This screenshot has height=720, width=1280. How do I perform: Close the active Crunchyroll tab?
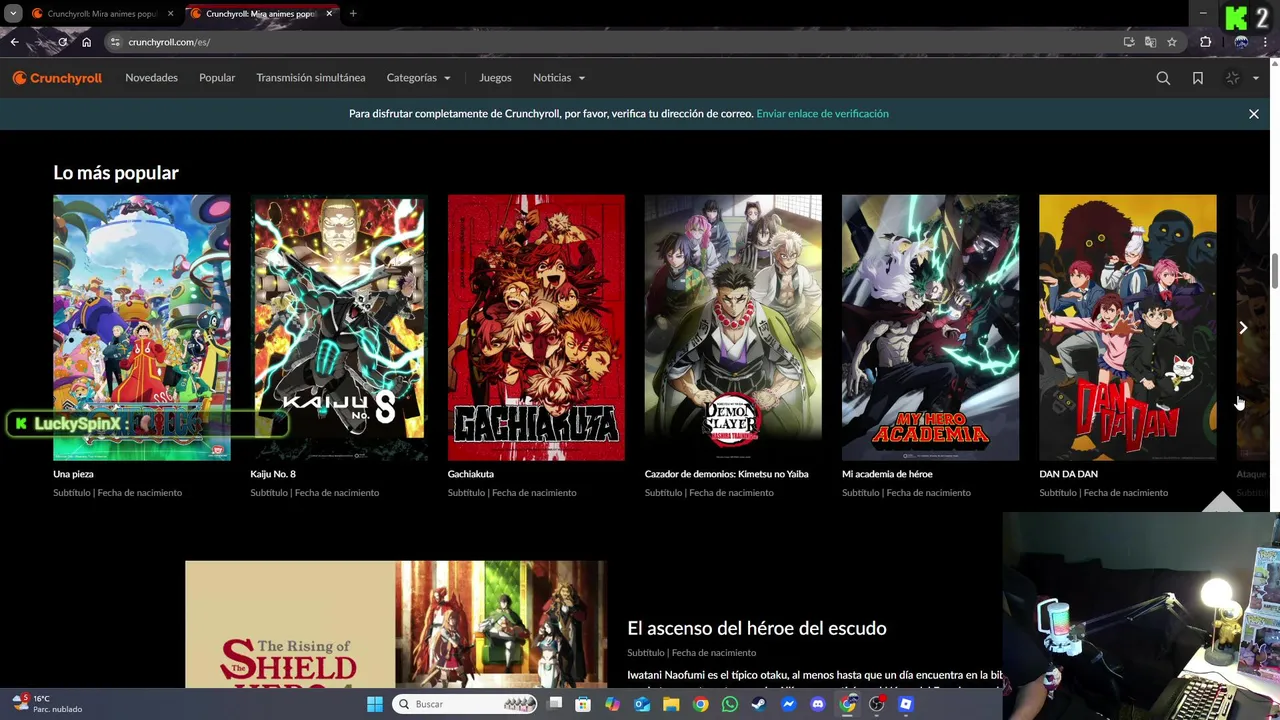[x=328, y=14]
